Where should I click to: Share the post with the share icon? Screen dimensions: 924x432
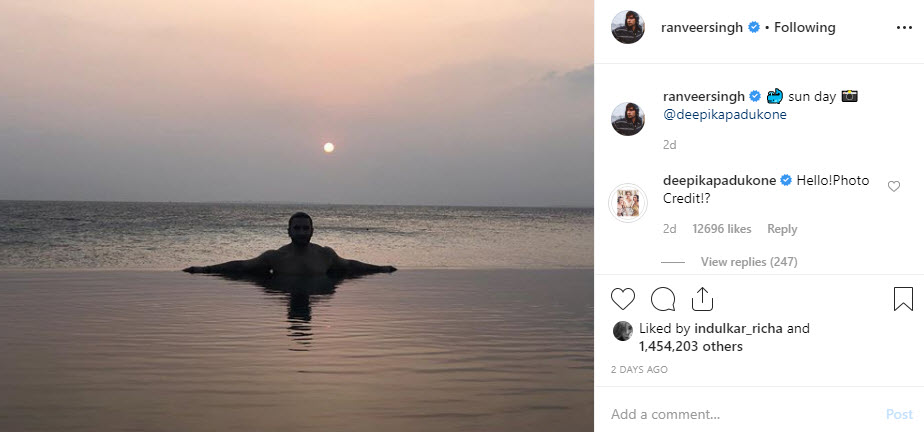(701, 298)
